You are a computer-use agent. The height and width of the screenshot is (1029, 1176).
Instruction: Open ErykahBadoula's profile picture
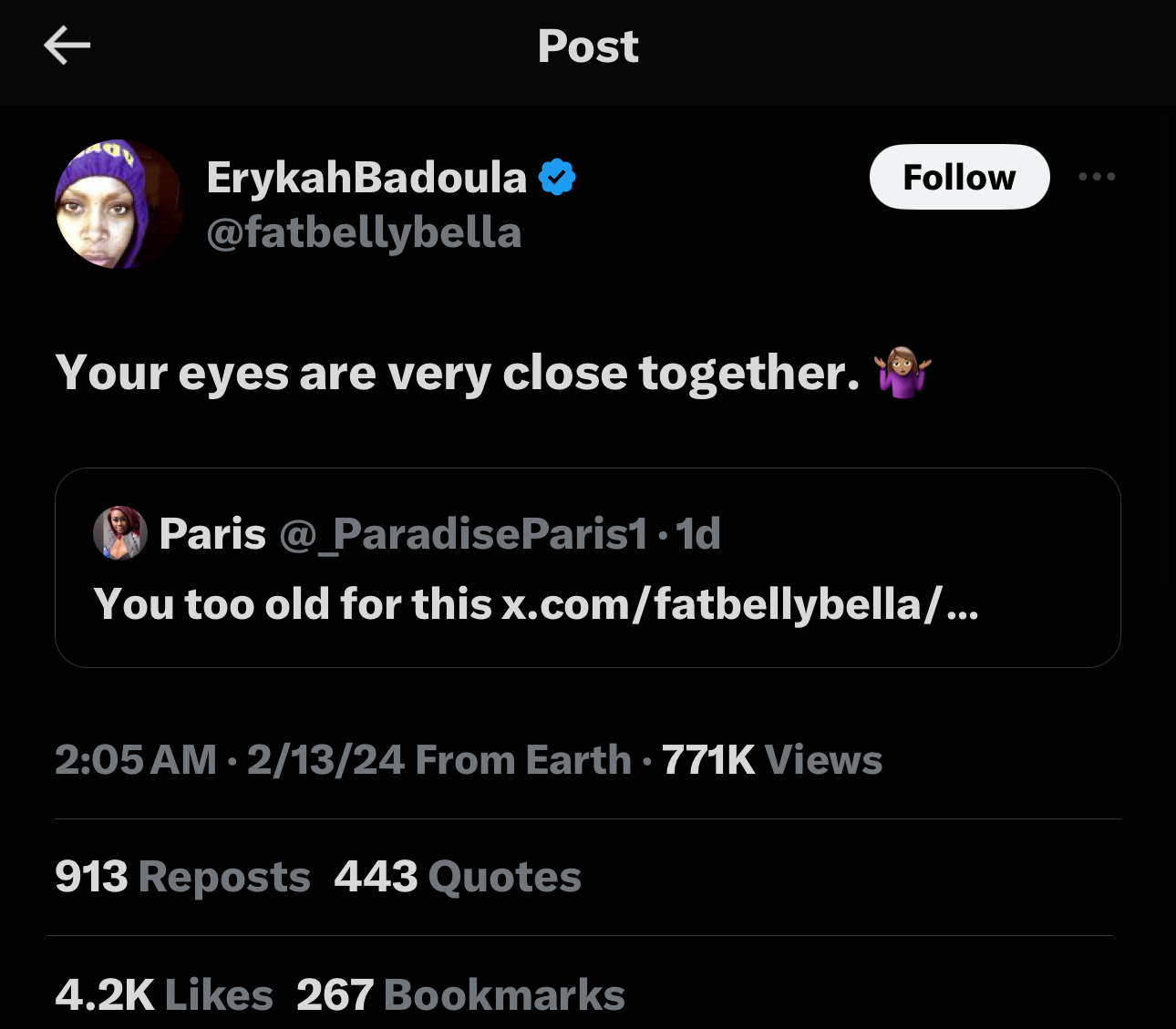(119, 203)
